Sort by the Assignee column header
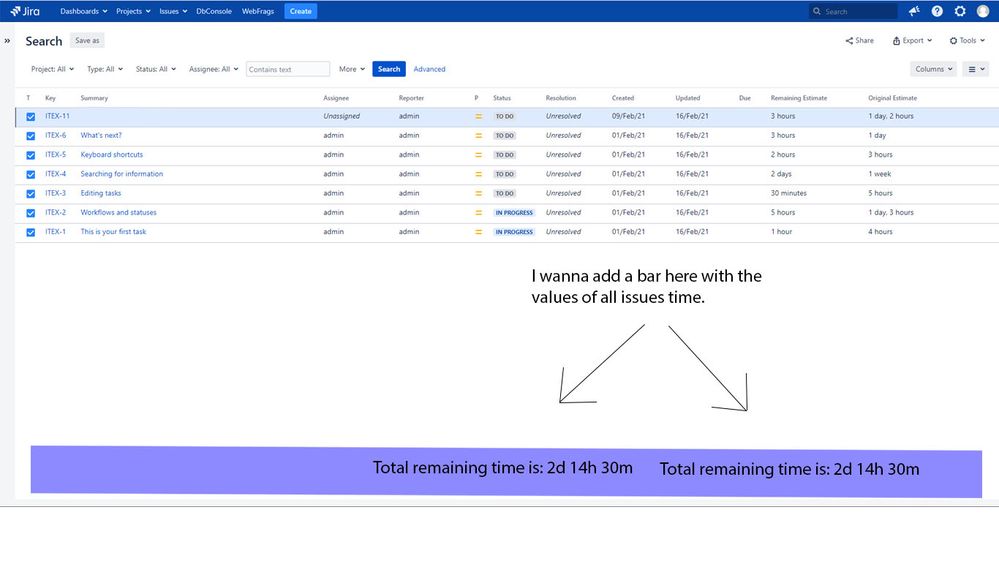 coord(336,98)
